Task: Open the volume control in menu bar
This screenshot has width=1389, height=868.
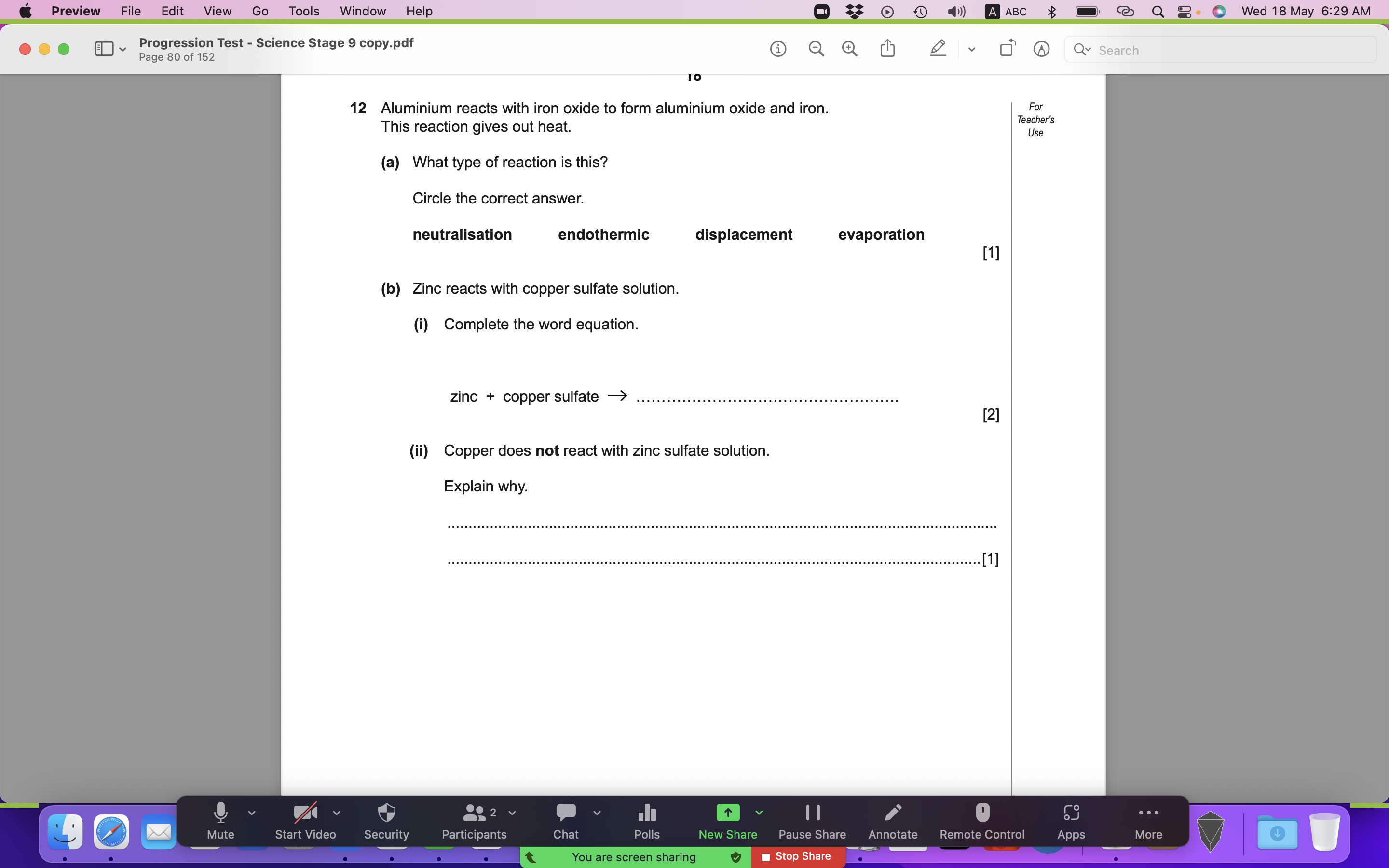Action: (x=955, y=12)
